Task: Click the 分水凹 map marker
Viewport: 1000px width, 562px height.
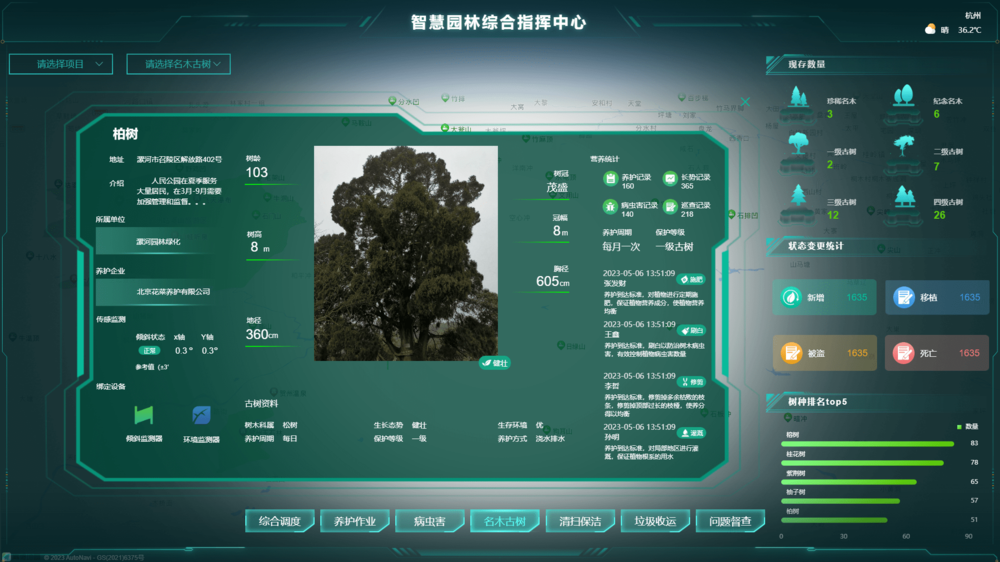Action: 392,101
